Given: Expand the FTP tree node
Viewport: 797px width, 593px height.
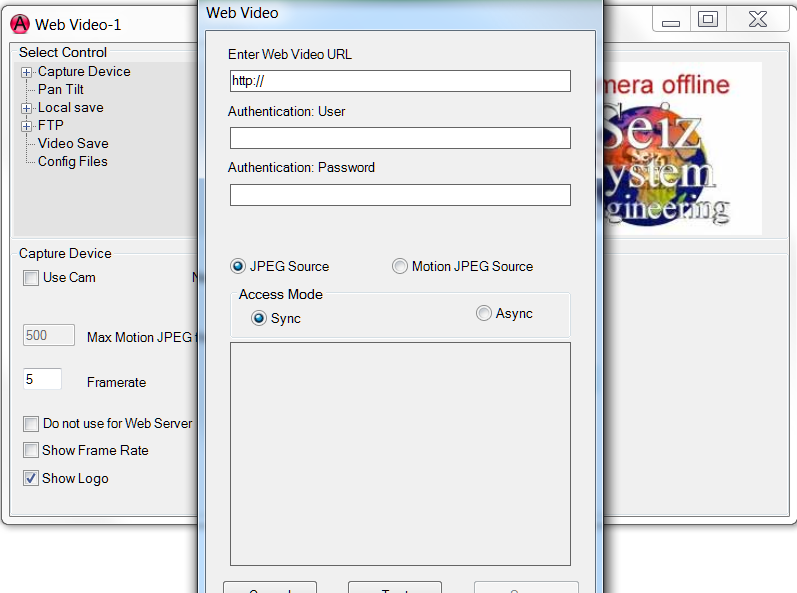Looking at the screenshot, I should coord(26,126).
